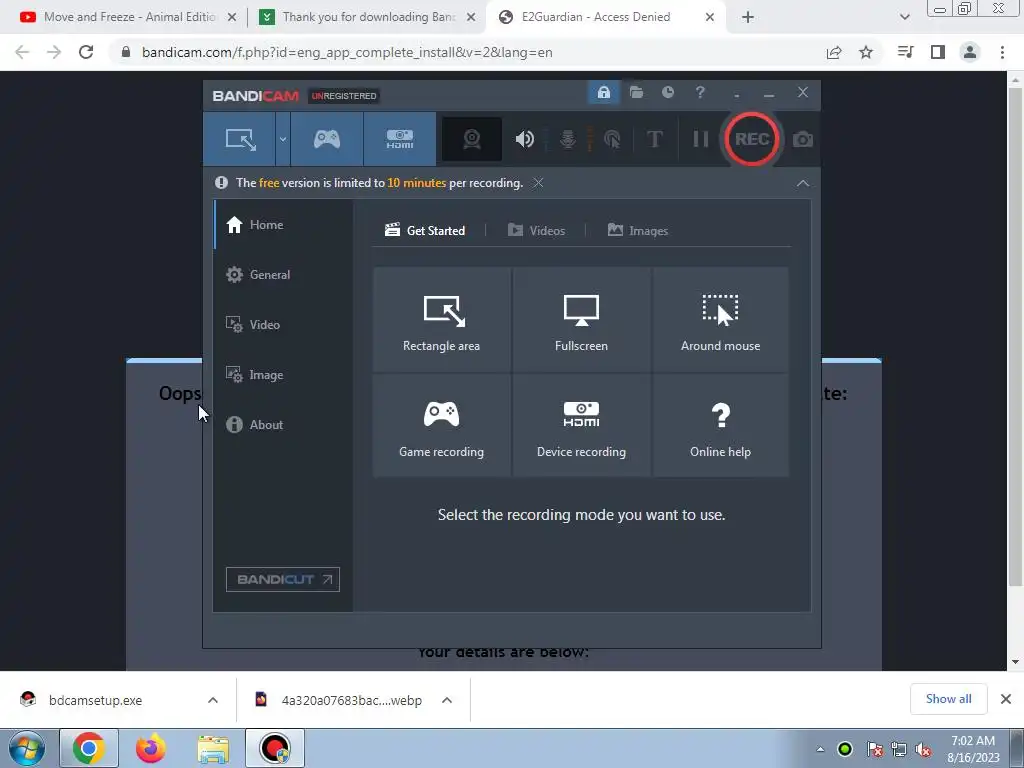Screen dimensions: 1024x768
Task: Open the Video settings section
Action: 283,325
